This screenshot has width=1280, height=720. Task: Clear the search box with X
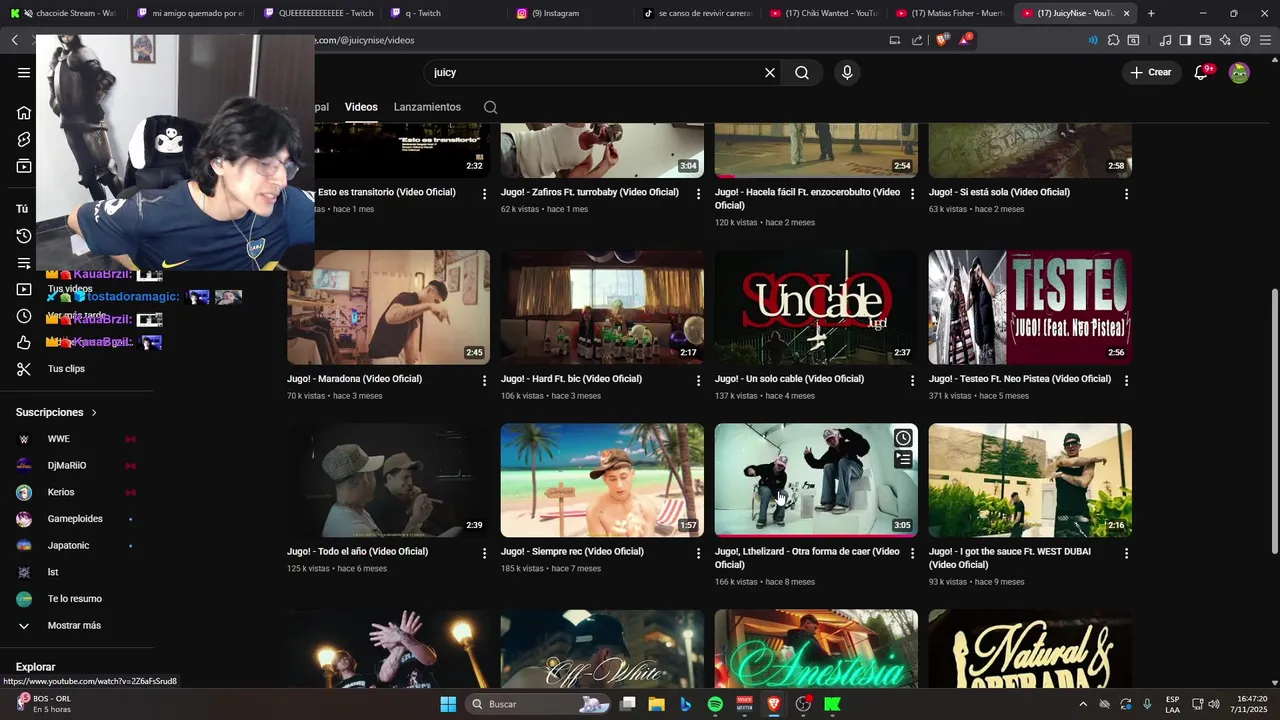(770, 73)
